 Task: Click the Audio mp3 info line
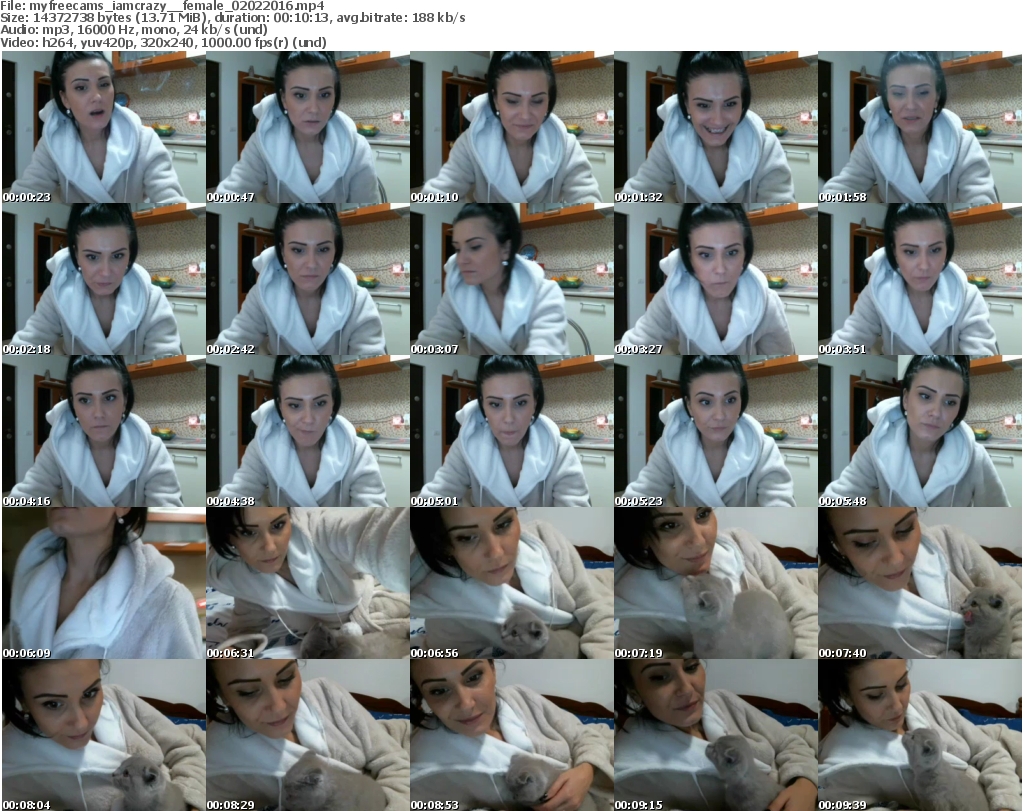134,30
